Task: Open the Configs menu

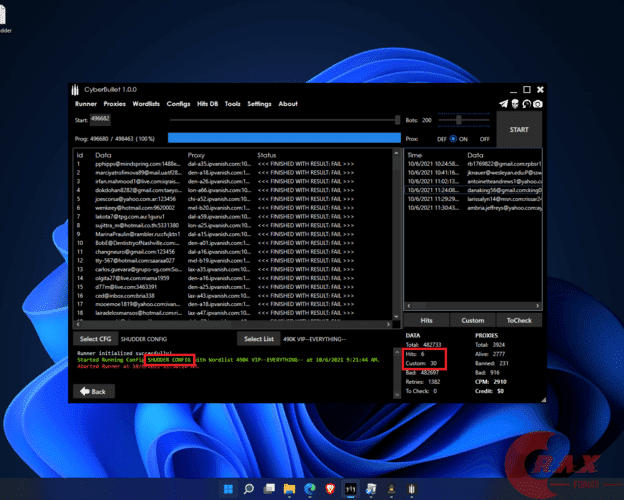Action: point(178,104)
